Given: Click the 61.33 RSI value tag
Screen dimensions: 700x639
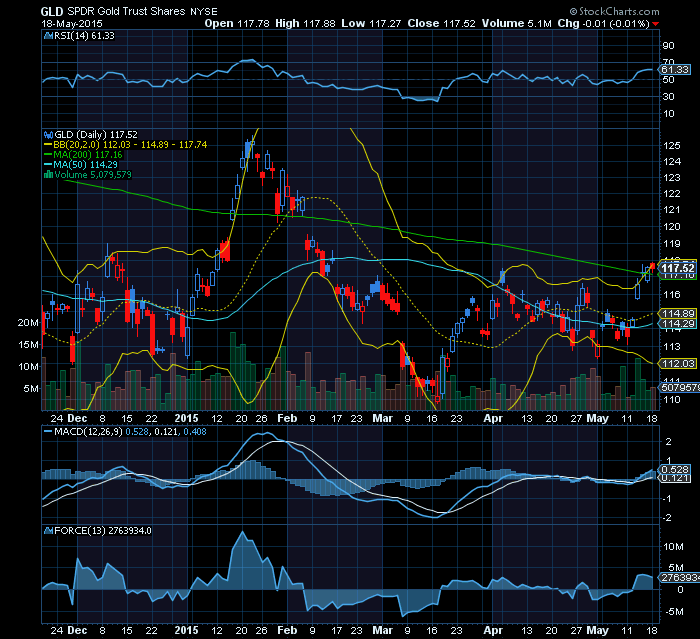Looking at the screenshot, I should (675, 70).
